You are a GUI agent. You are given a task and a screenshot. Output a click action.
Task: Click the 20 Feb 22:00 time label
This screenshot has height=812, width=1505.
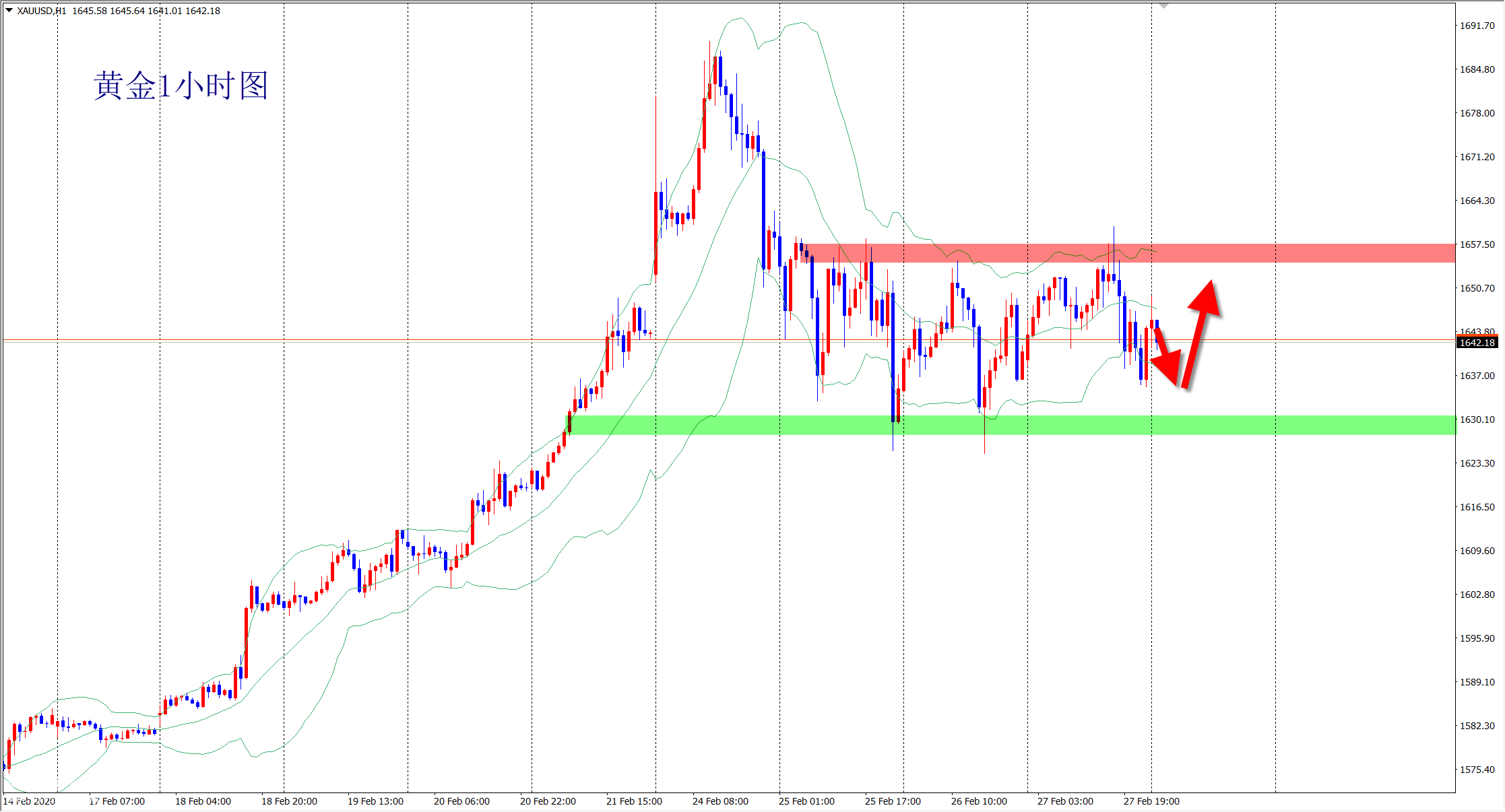click(548, 801)
